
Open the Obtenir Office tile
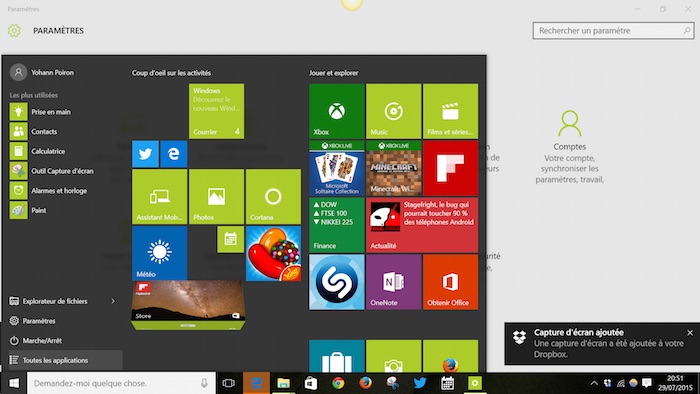click(450, 282)
